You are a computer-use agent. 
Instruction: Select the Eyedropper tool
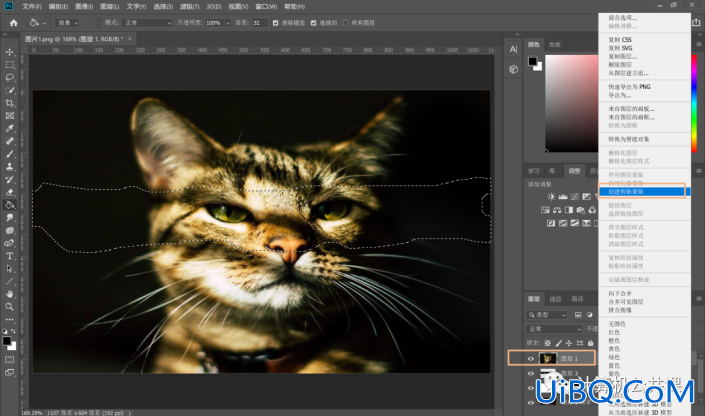click(x=9, y=128)
